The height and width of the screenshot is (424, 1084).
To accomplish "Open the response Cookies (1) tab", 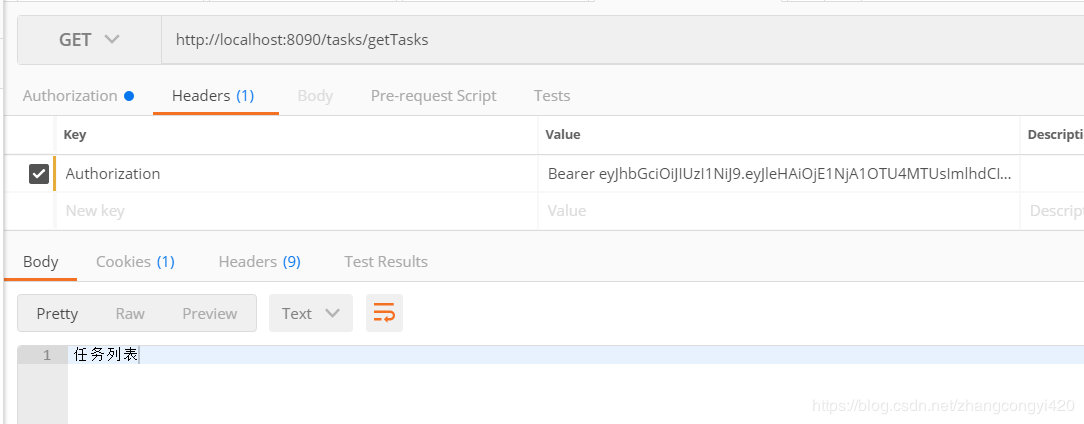I will (135, 262).
